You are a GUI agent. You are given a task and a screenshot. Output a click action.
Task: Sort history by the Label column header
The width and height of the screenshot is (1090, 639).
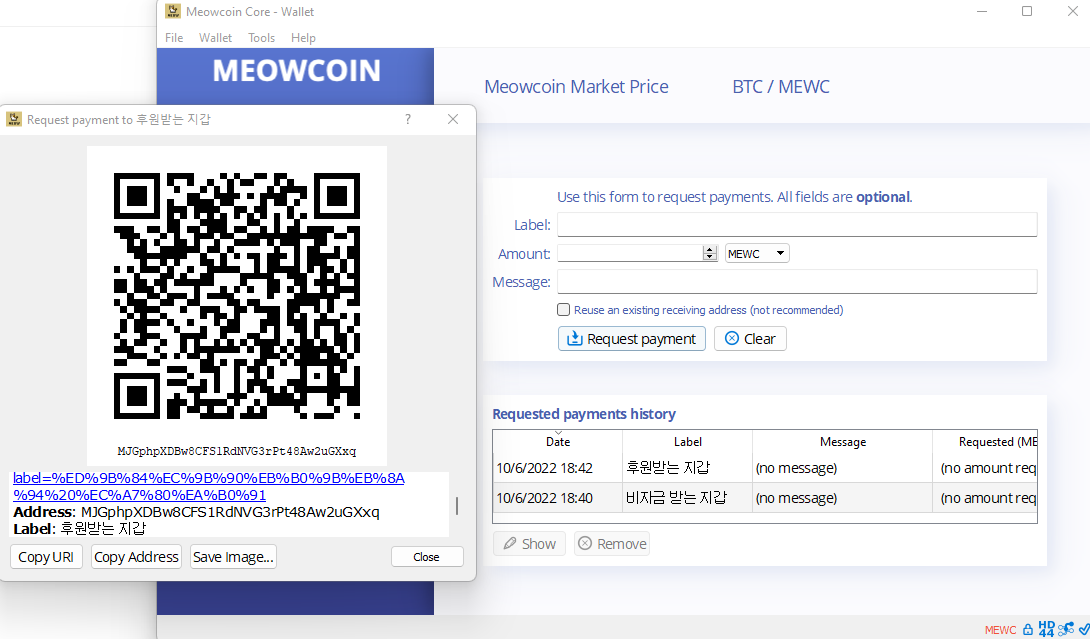click(x=688, y=442)
